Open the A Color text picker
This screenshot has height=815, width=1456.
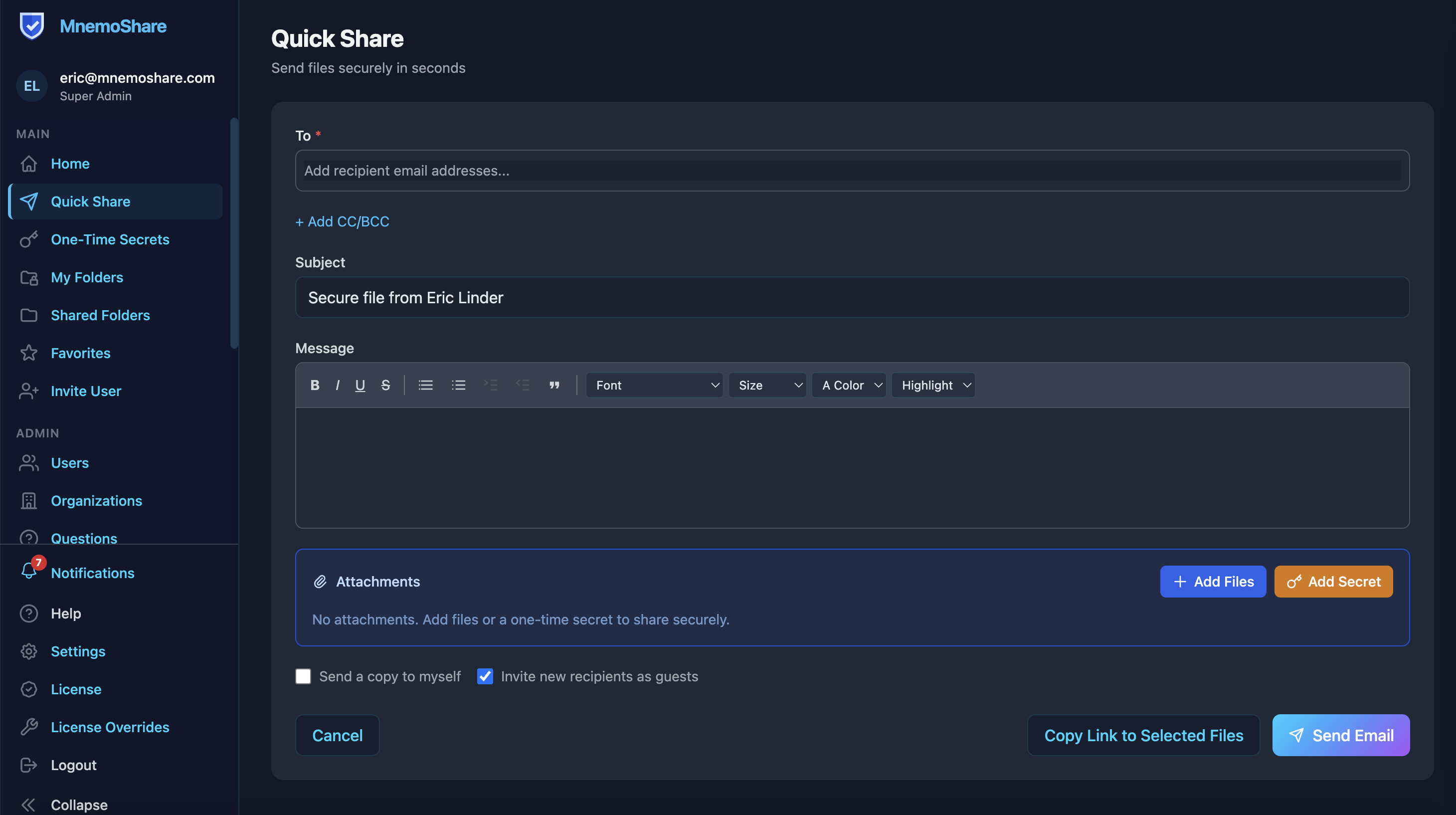tap(850, 385)
